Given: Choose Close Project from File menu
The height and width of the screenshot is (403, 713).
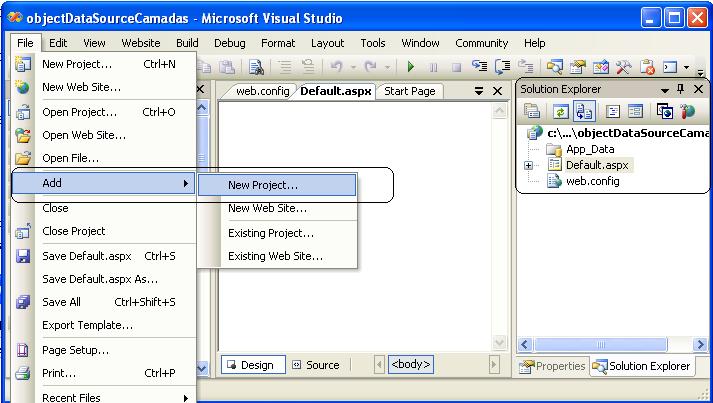Looking at the screenshot, I should click(x=105, y=231).
